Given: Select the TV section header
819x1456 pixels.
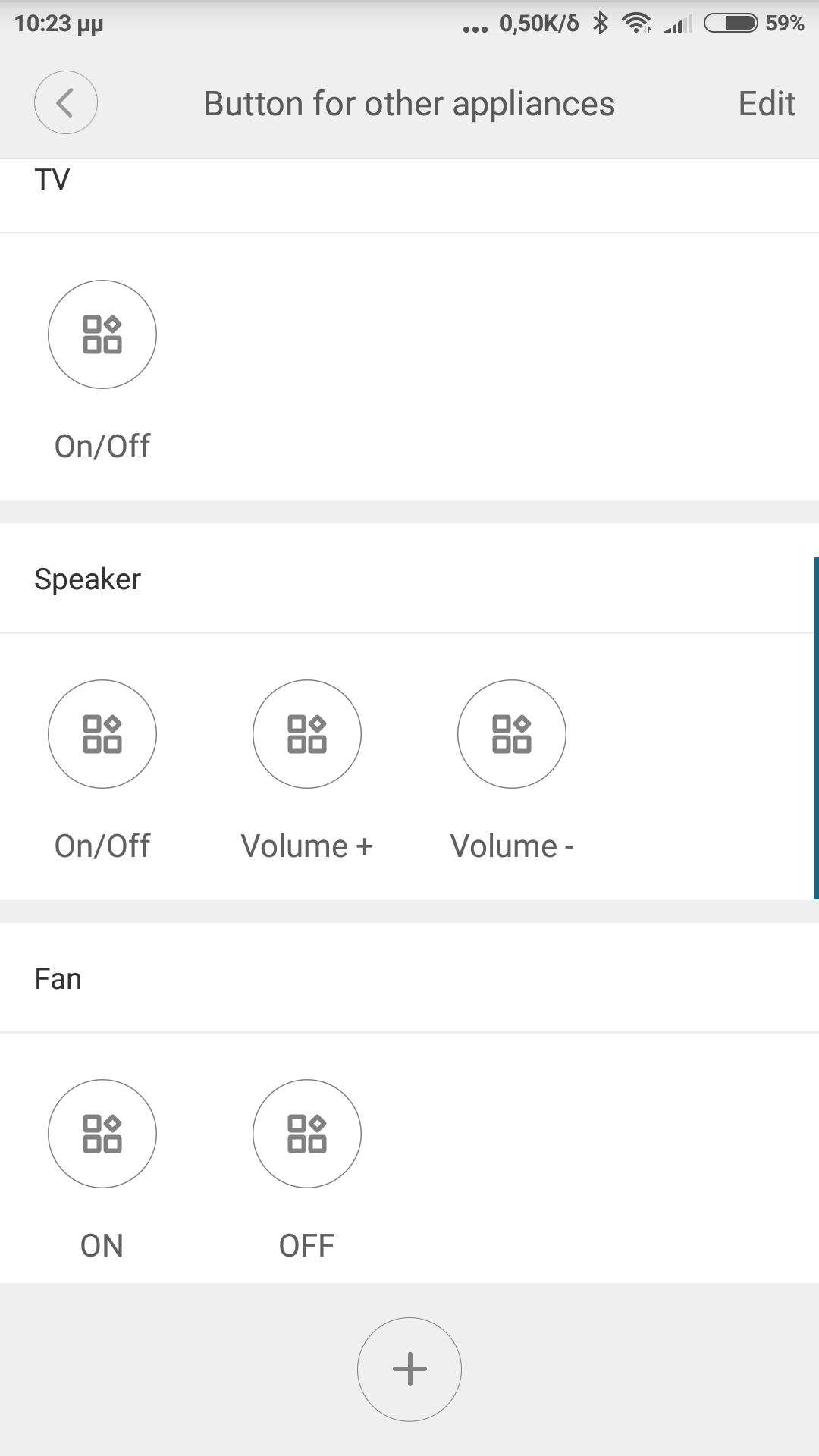Looking at the screenshot, I should click(x=52, y=180).
